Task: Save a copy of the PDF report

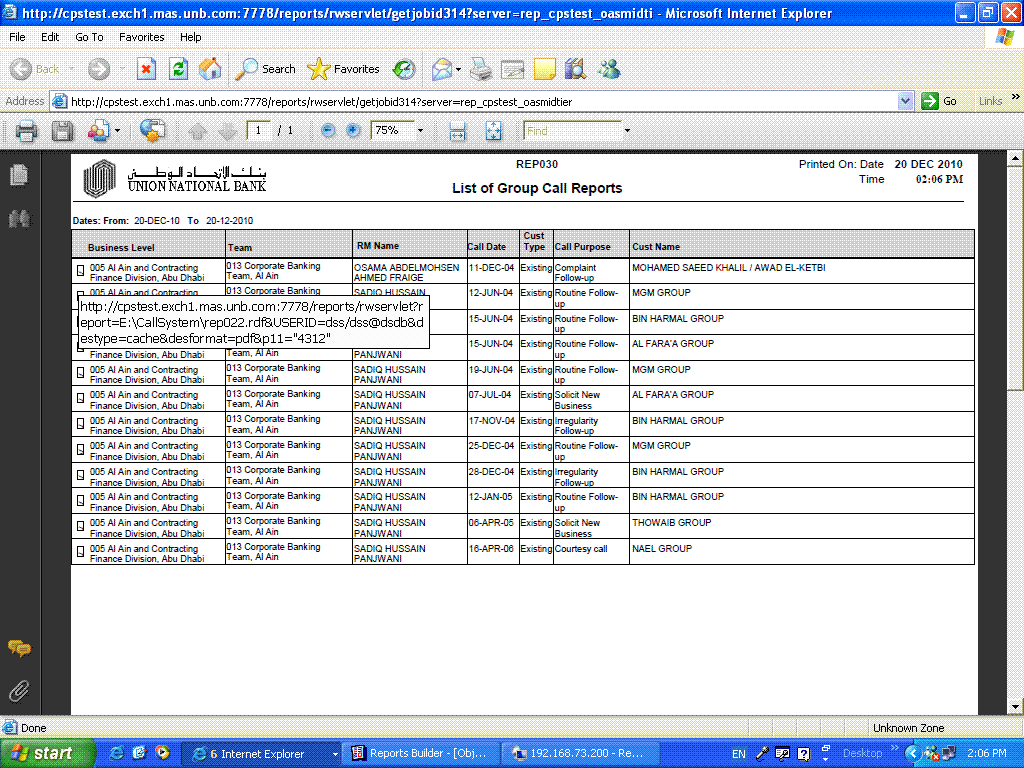Action: pyautogui.click(x=62, y=131)
